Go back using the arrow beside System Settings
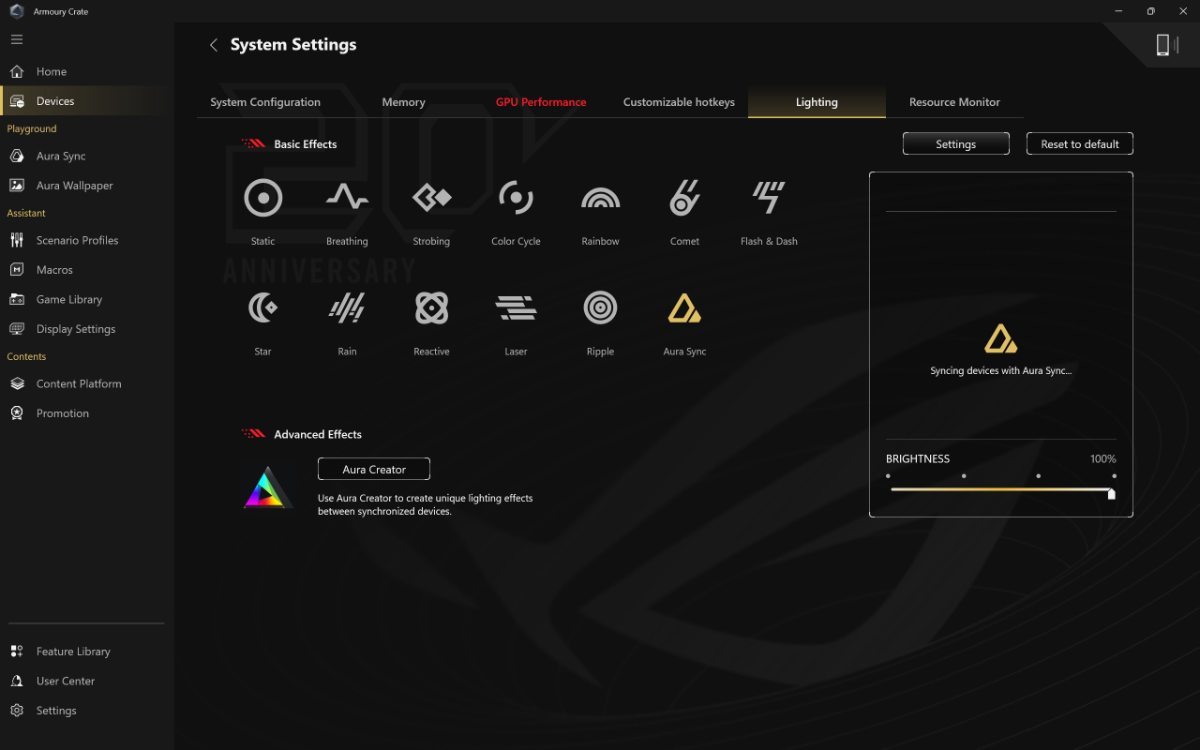This screenshot has height=750, width=1200. click(x=213, y=45)
